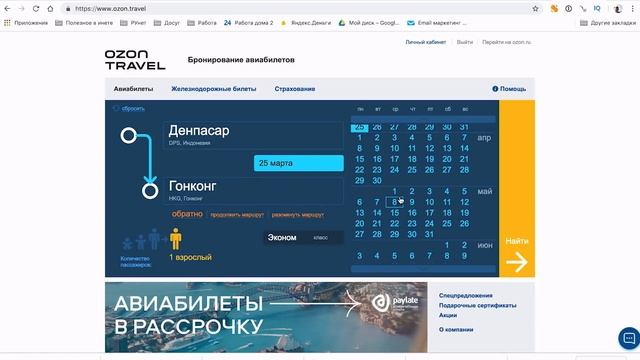
Task: Open the Эконом class selector
Action: click(x=303, y=238)
